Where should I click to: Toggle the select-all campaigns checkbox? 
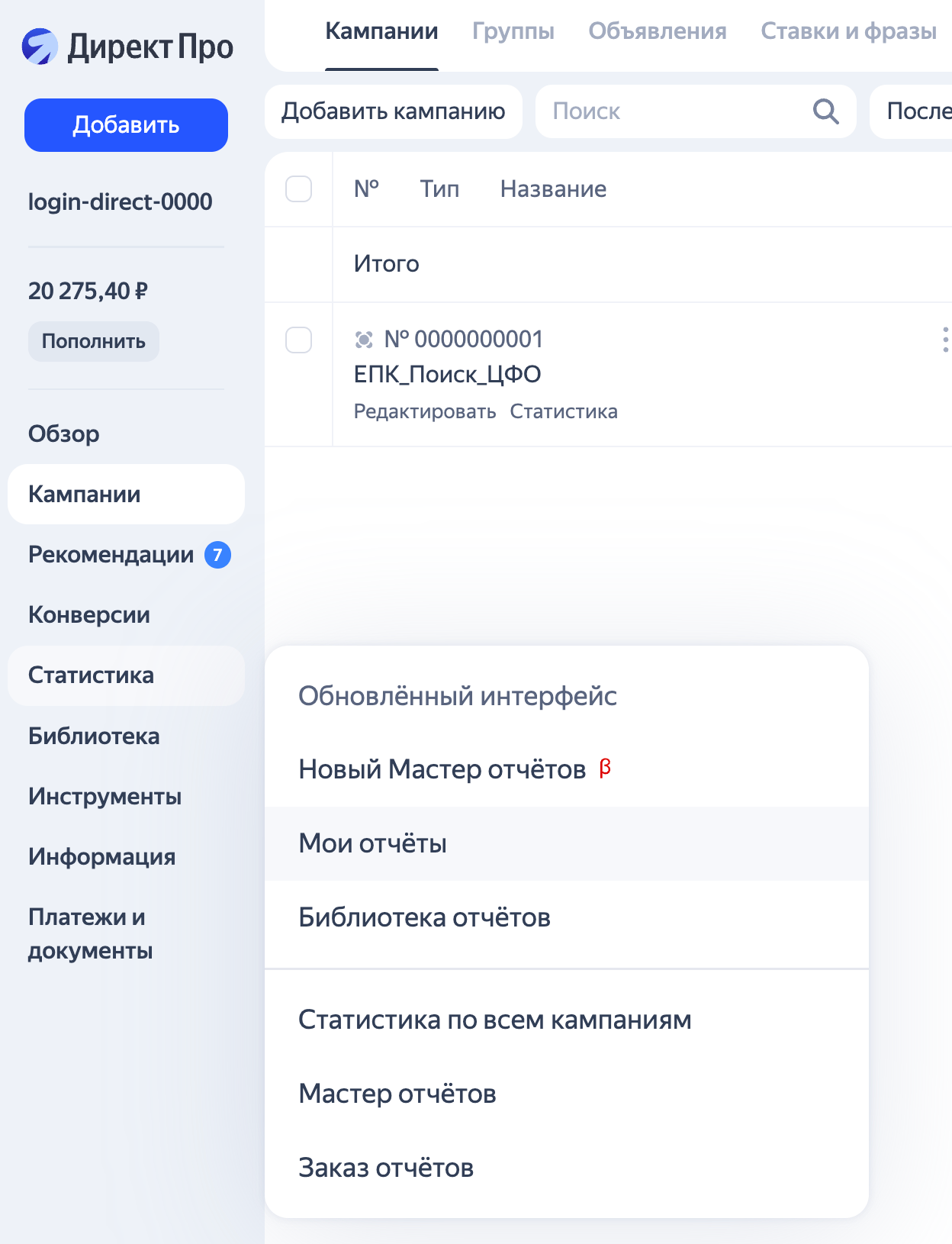[298, 189]
